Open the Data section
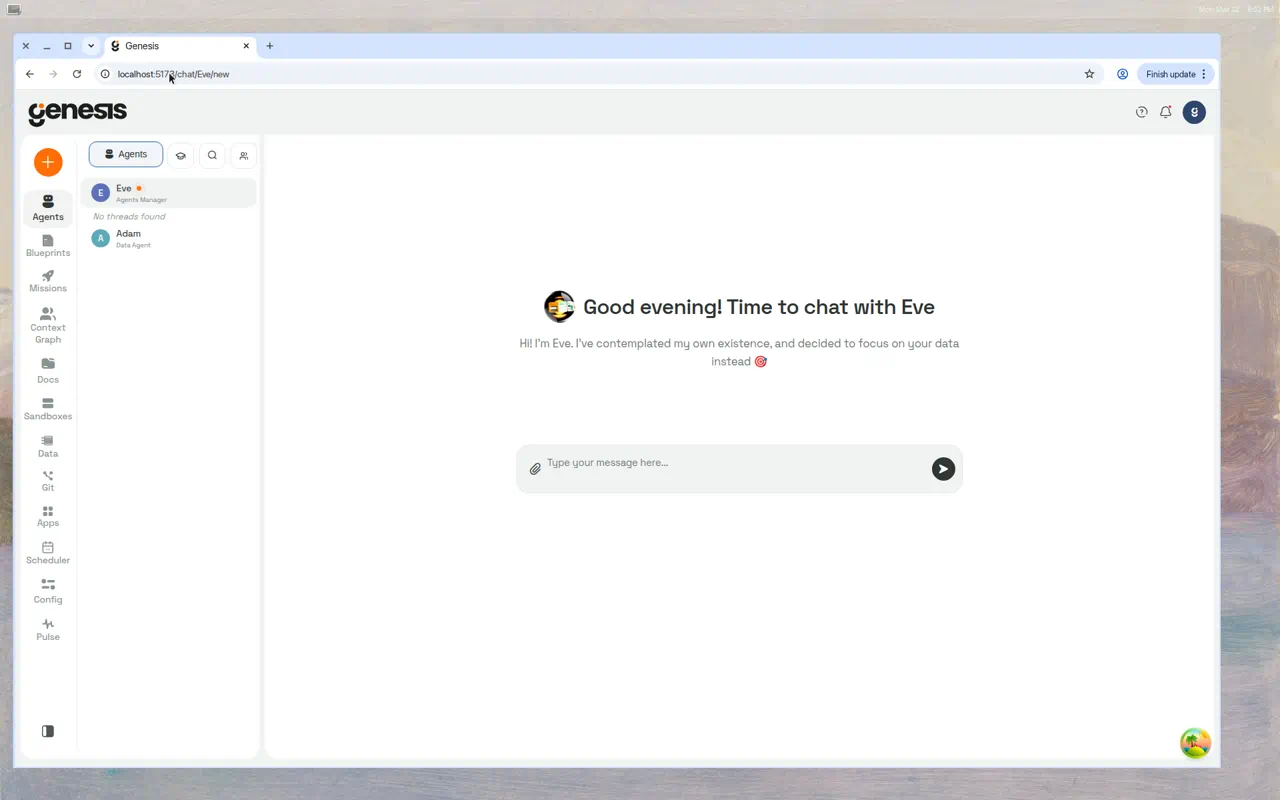The height and width of the screenshot is (800, 1280). (48, 446)
